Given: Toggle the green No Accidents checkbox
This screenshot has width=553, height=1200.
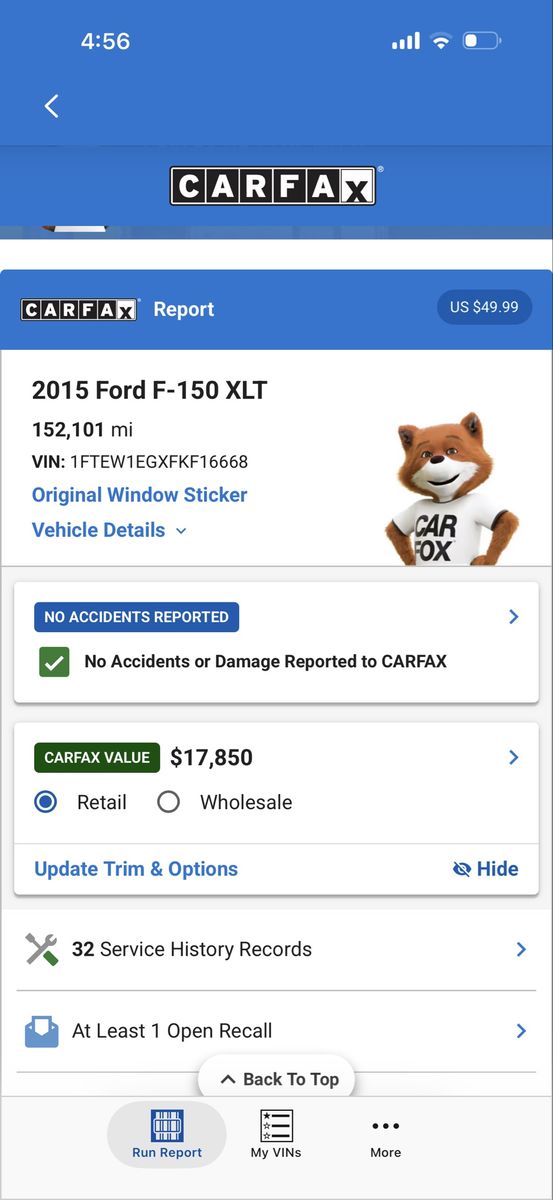Looking at the screenshot, I should 54,662.
